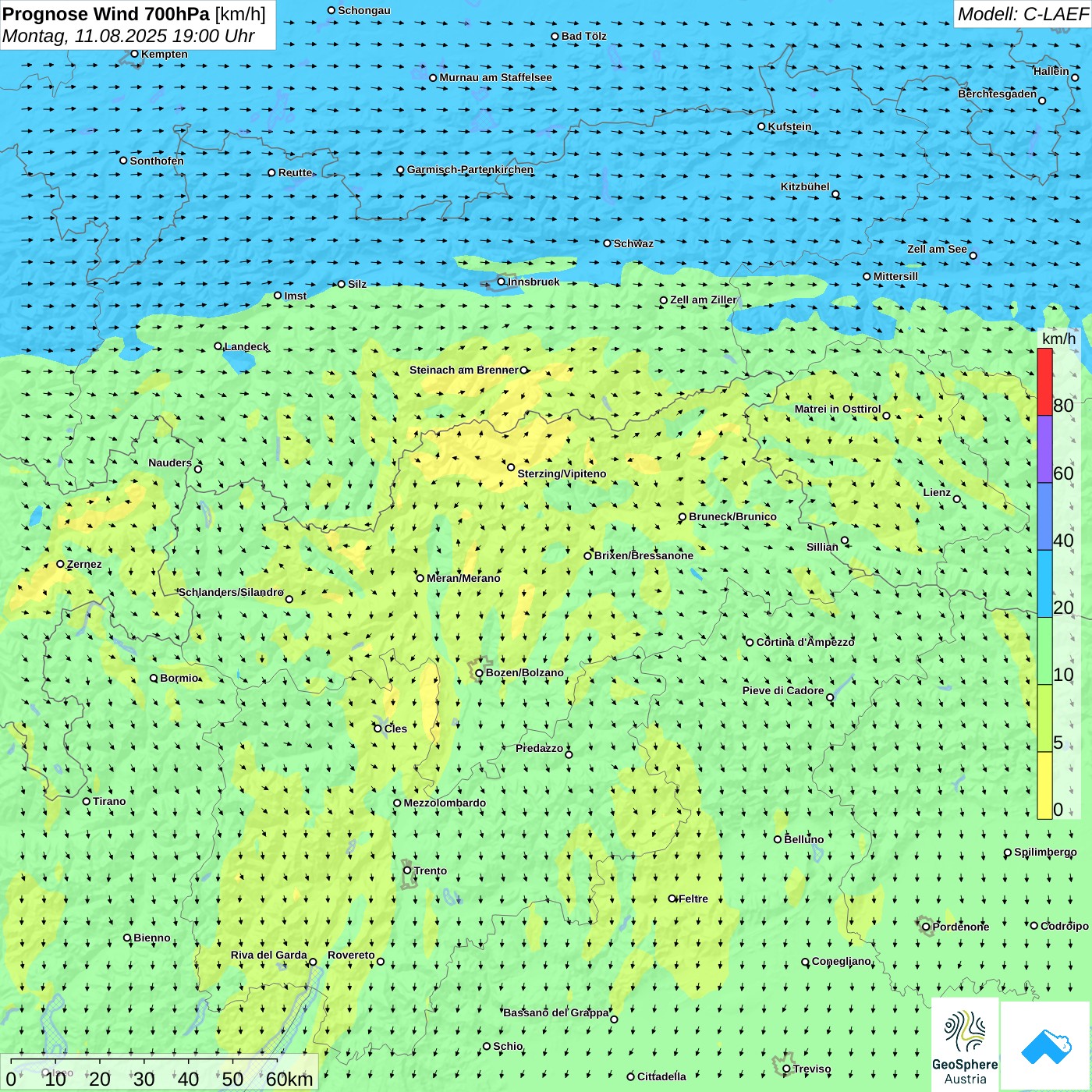Click the Spilimbergo label

(1045, 852)
